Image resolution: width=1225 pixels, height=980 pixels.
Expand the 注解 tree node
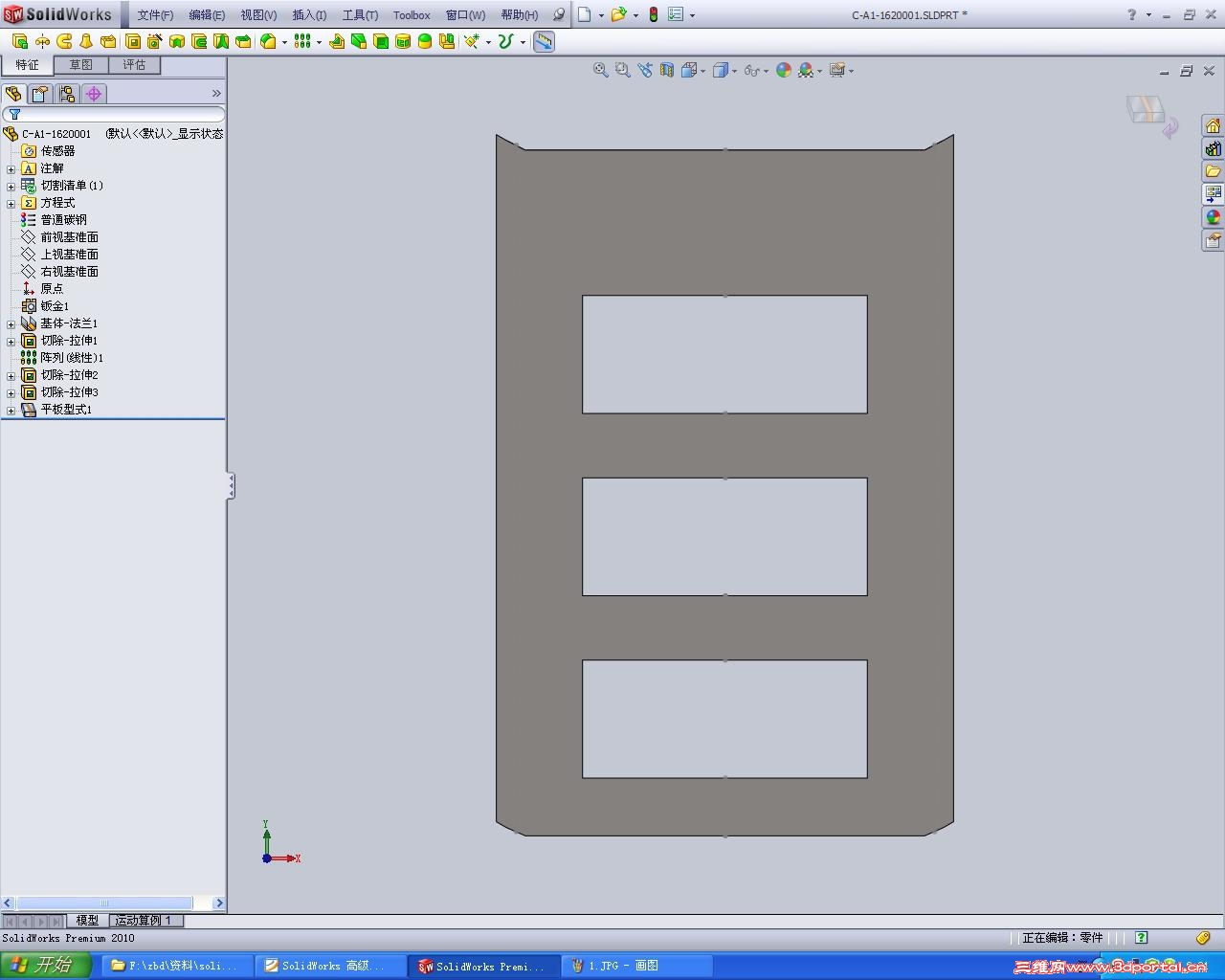click(x=11, y=168)
